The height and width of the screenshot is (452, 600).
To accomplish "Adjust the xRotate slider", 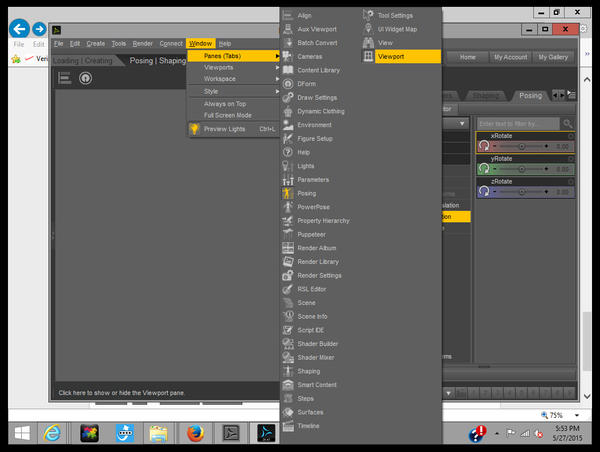I will (x=521, y=146).
